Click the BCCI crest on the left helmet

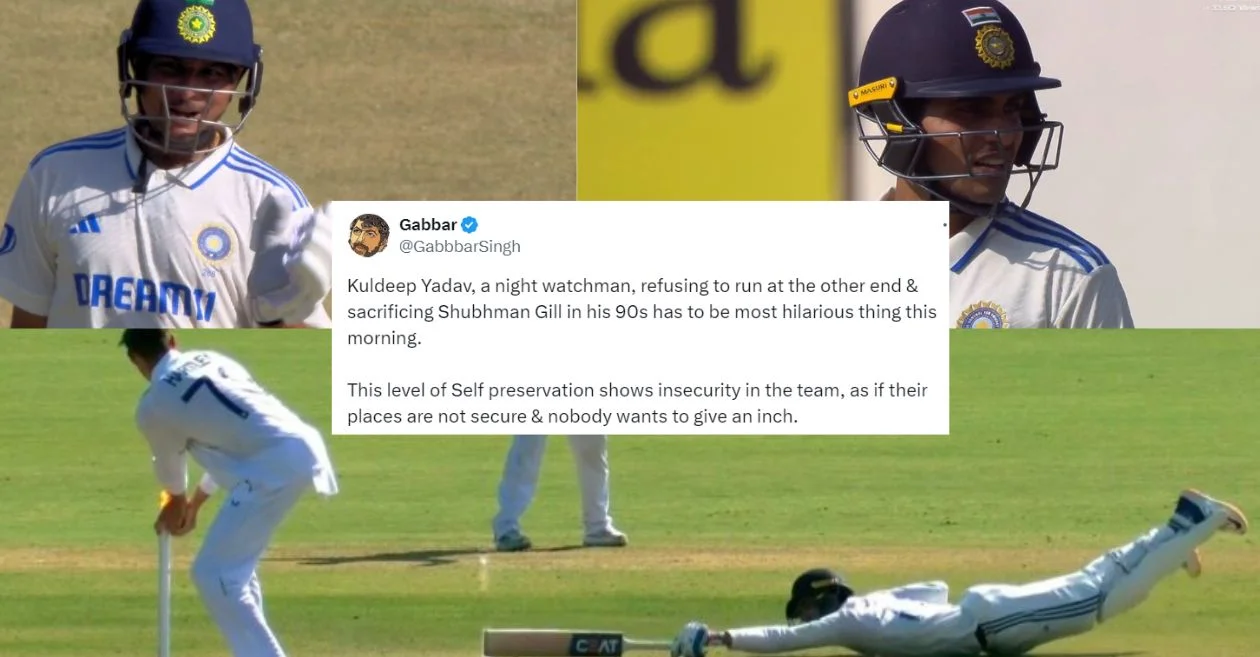(196, 22)
